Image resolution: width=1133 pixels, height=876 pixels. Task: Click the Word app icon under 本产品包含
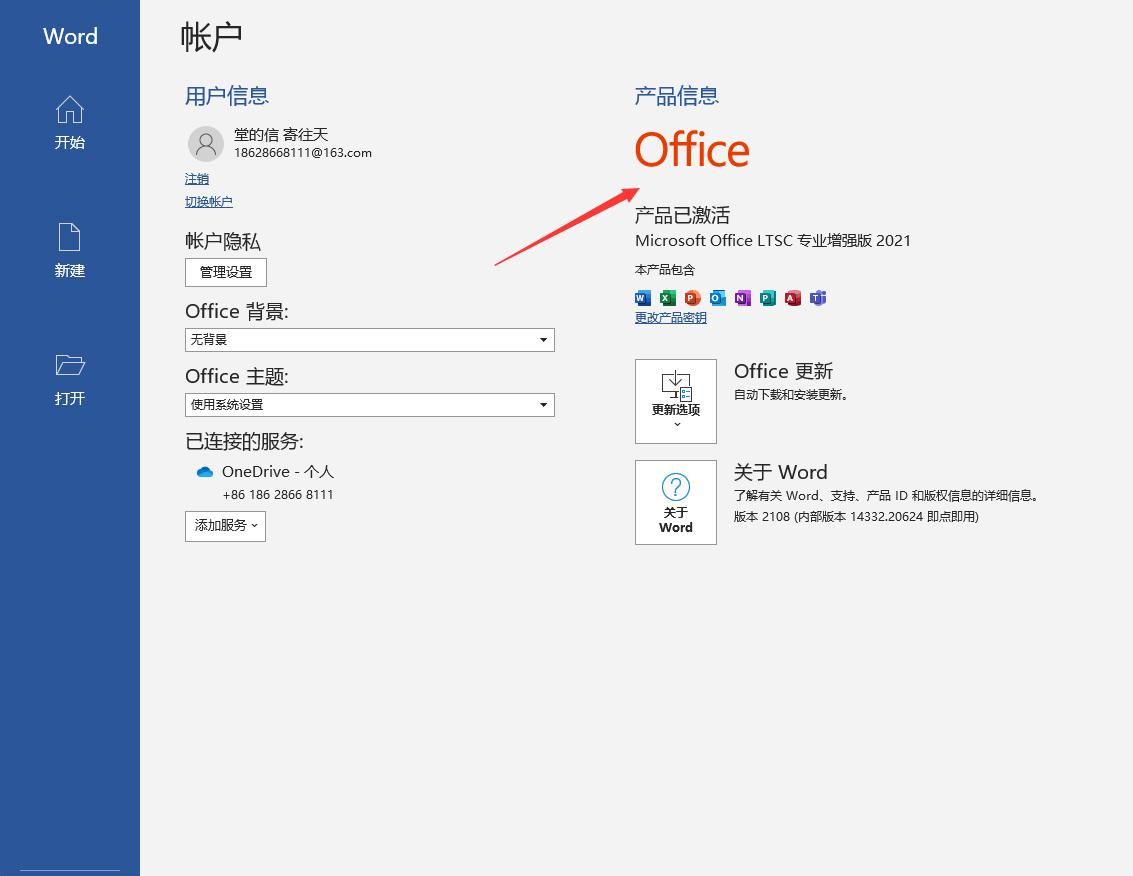pyautogui.click(x=642, y=298)
